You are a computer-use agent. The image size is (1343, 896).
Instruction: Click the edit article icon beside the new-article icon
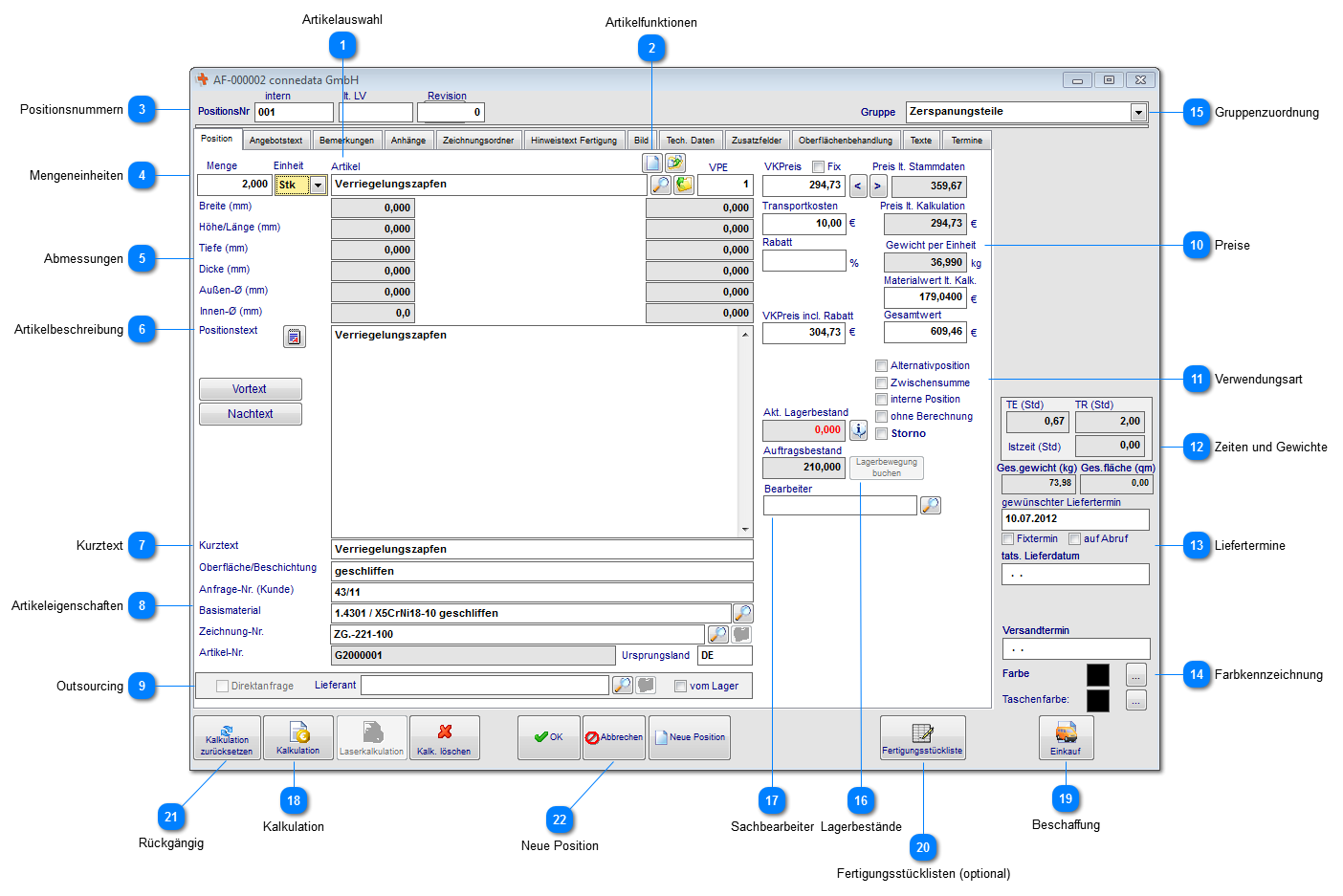pos(675,163)
